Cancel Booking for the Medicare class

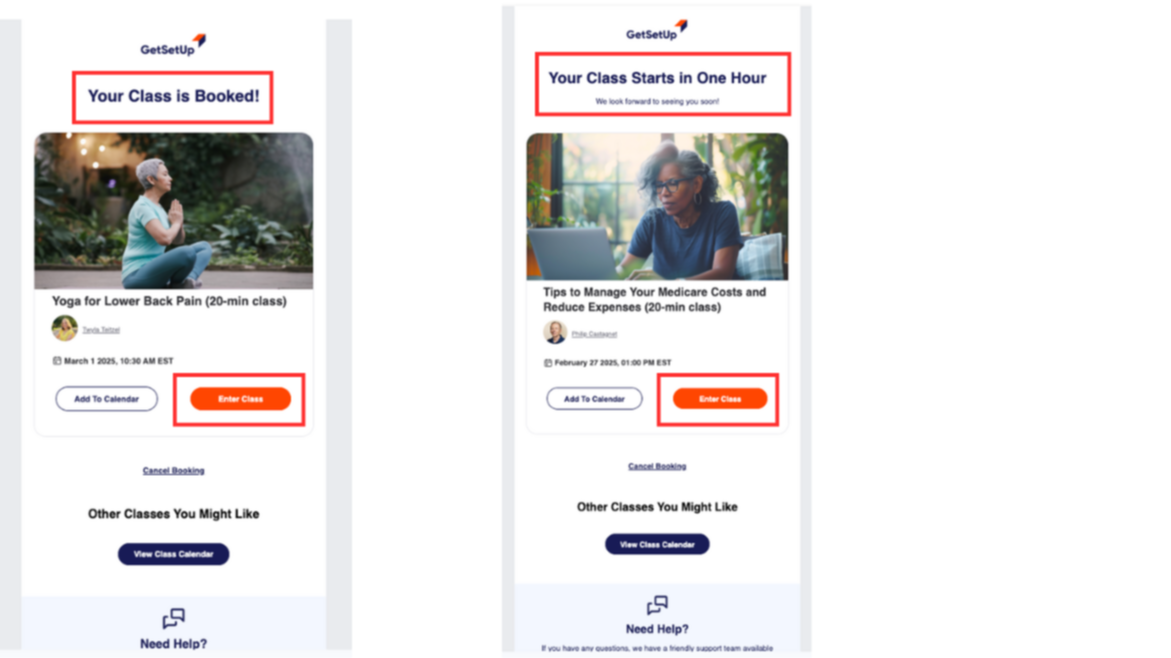pyautogui.click(x=657, y=466)
